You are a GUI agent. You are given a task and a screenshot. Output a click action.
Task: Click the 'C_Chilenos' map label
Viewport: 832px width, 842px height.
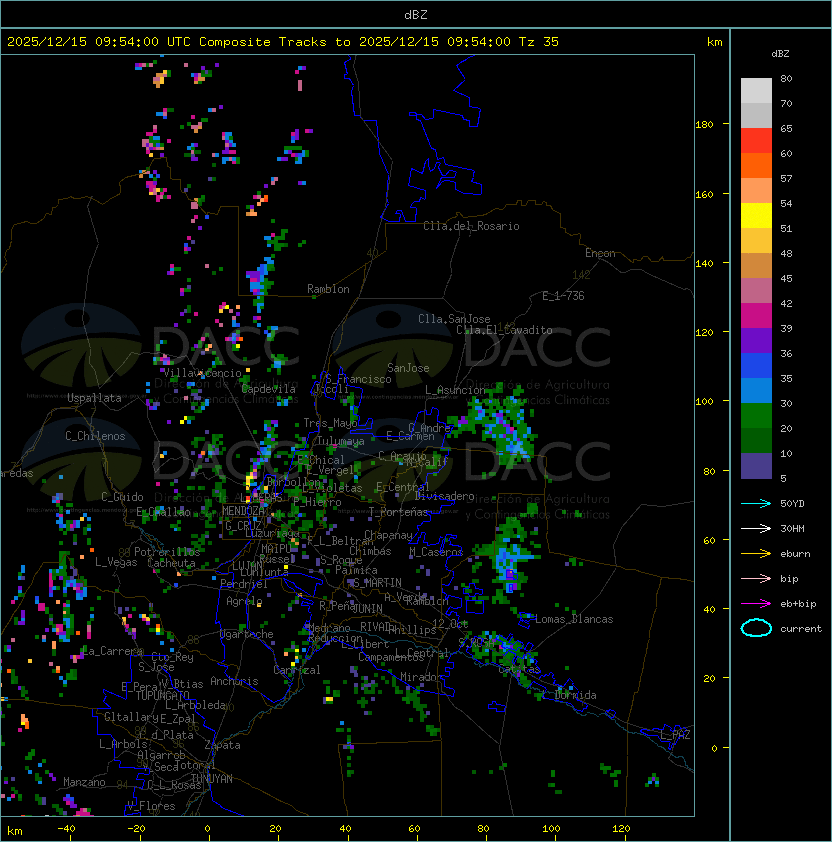coord(95,436)
